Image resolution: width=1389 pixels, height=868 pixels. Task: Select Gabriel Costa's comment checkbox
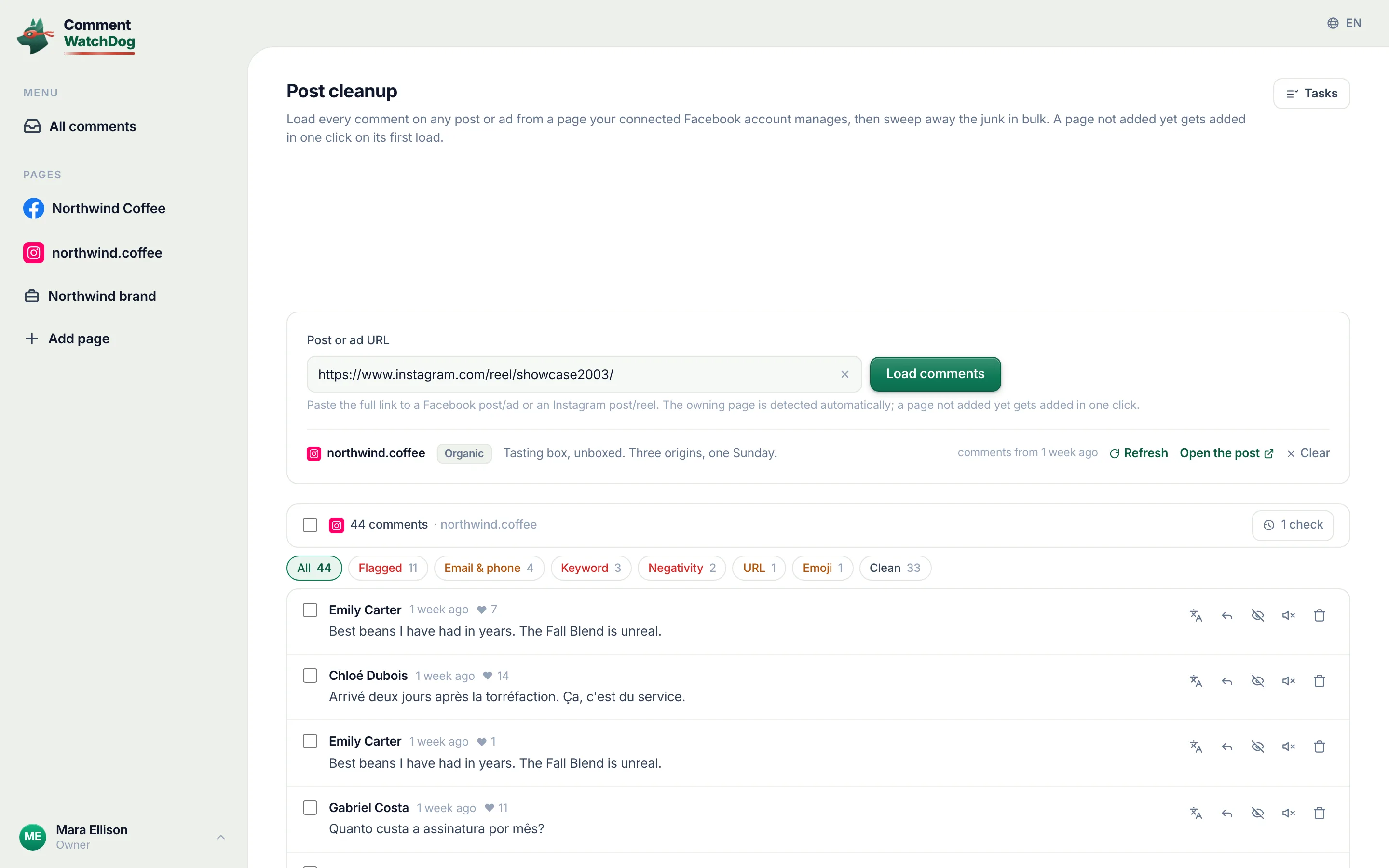click(x=310, y=808)
